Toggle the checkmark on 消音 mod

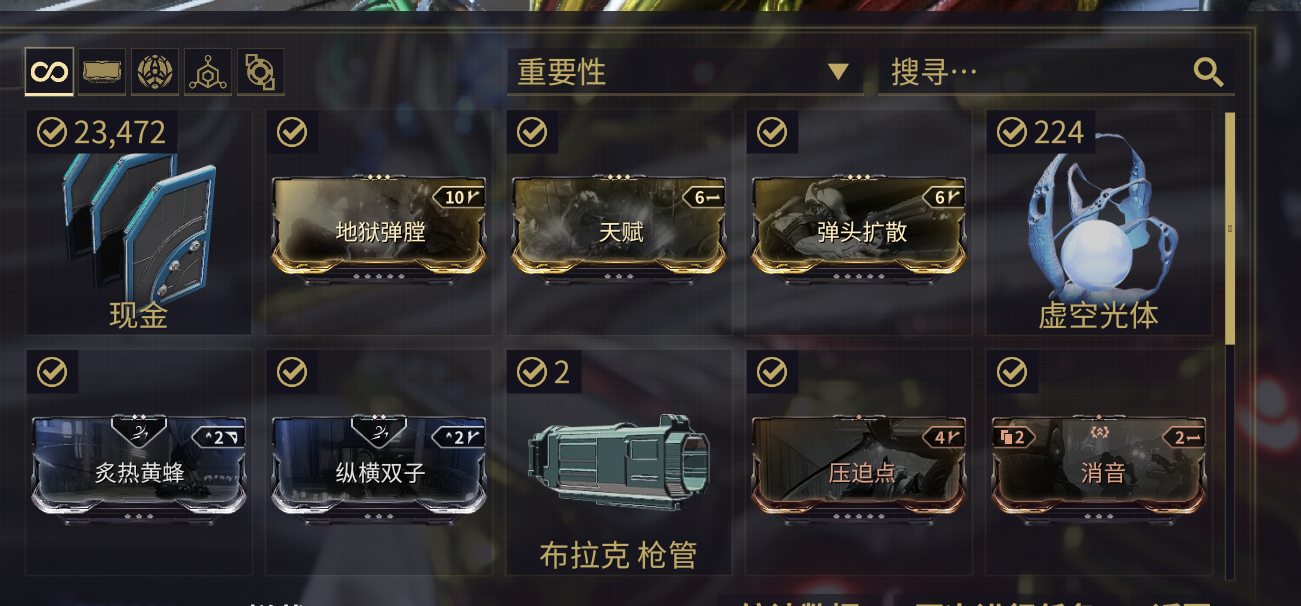coord(1012,372)
